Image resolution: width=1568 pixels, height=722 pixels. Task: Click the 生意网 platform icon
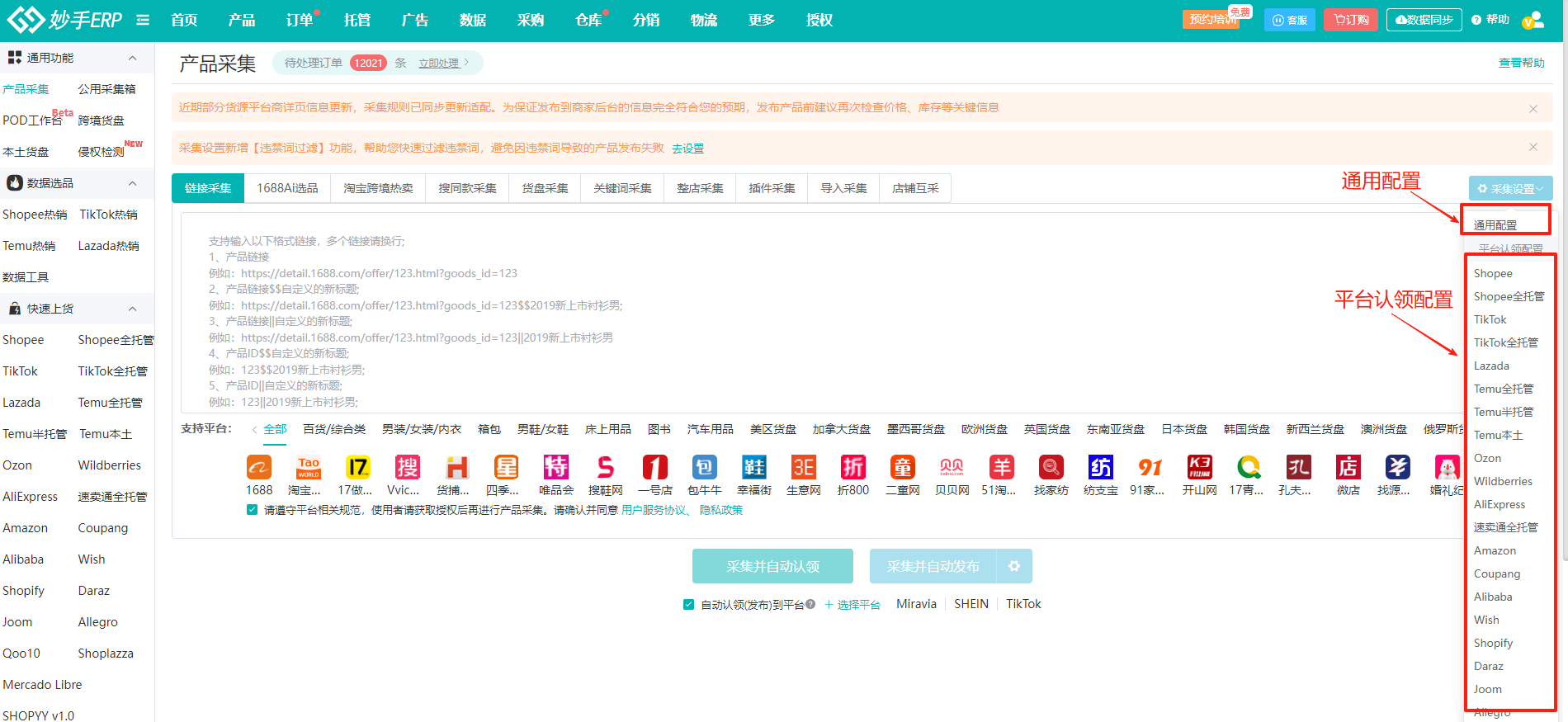pos(804,467)
